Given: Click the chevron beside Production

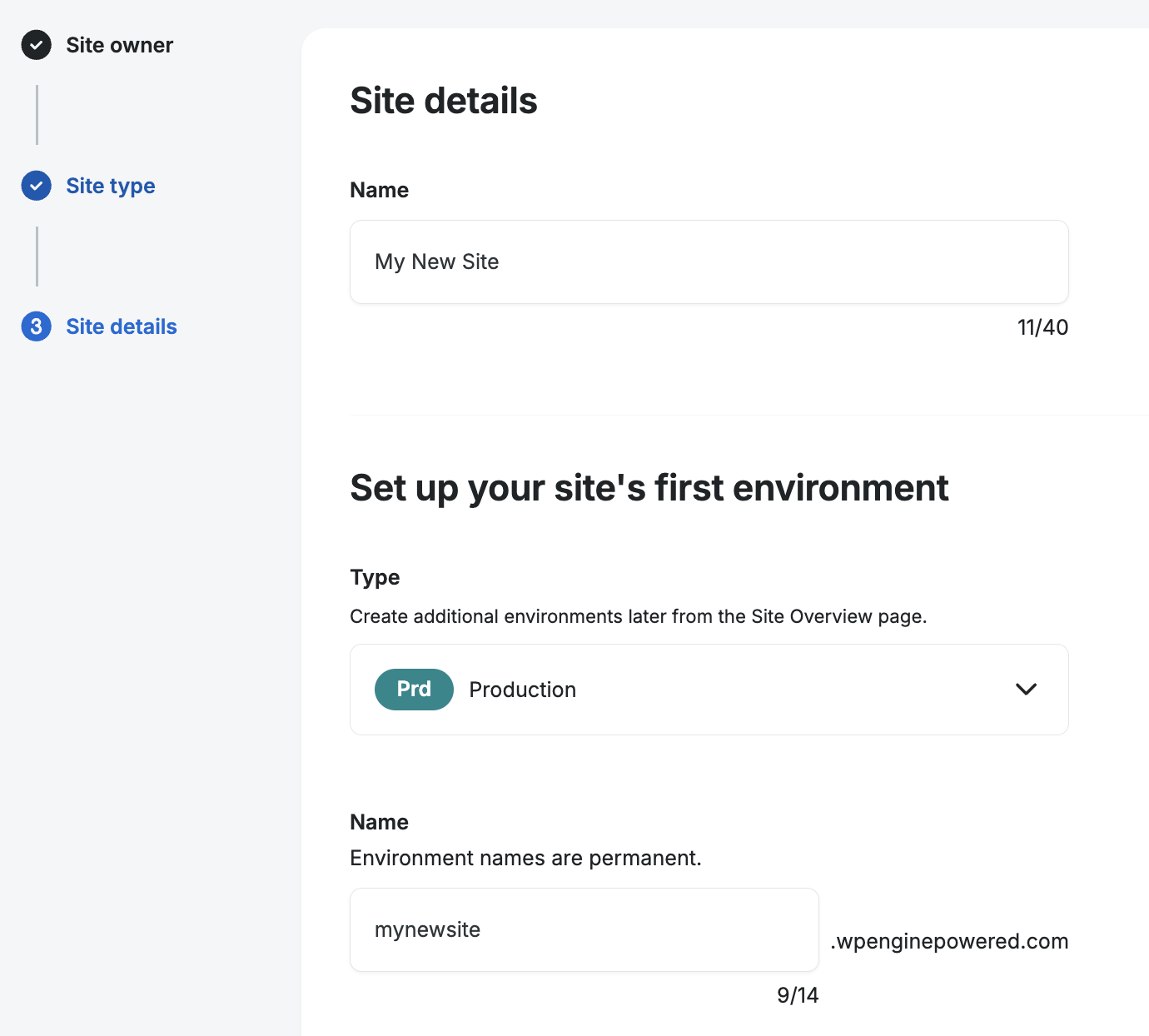Looking at the screenshot, I should pos(1026,690).
